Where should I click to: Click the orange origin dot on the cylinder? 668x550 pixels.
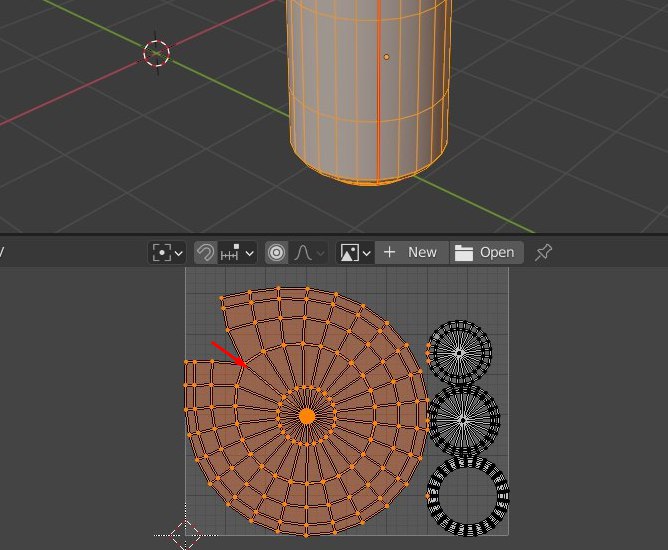(x=386, y=57)
